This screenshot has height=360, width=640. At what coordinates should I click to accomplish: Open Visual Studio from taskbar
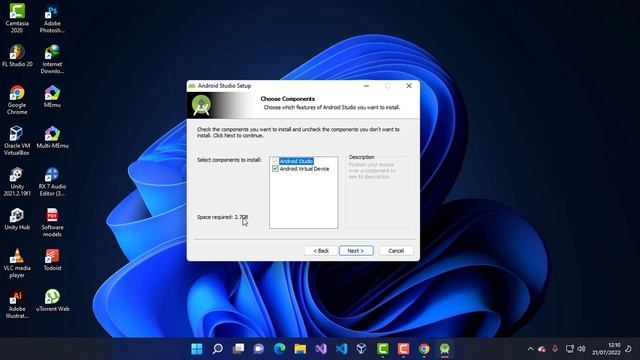click(321, 349)
